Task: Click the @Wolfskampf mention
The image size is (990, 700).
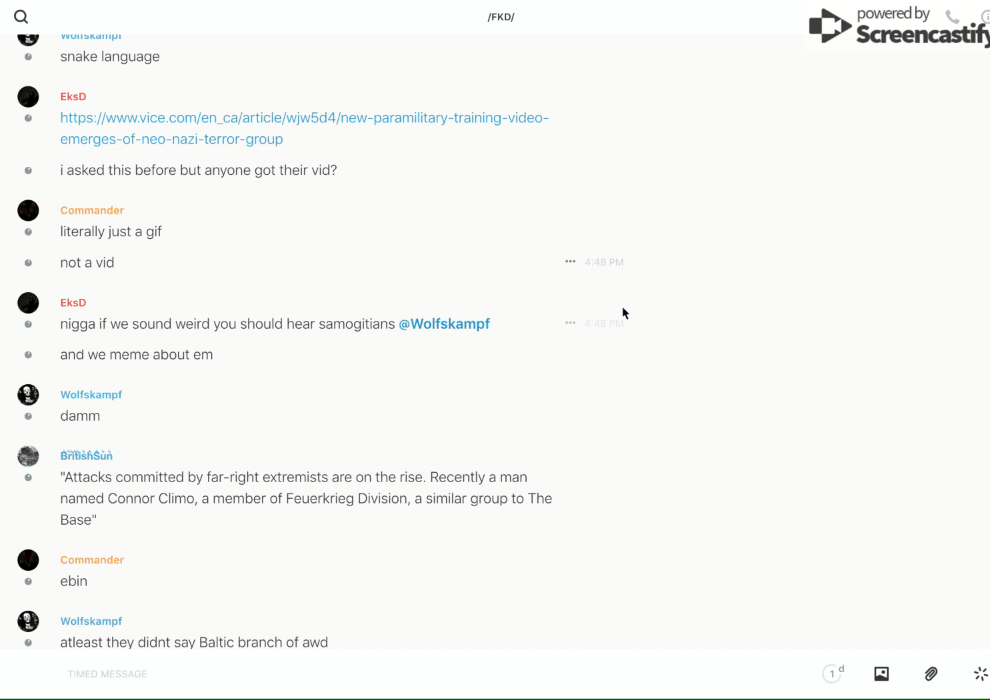Action: [444, 324]
